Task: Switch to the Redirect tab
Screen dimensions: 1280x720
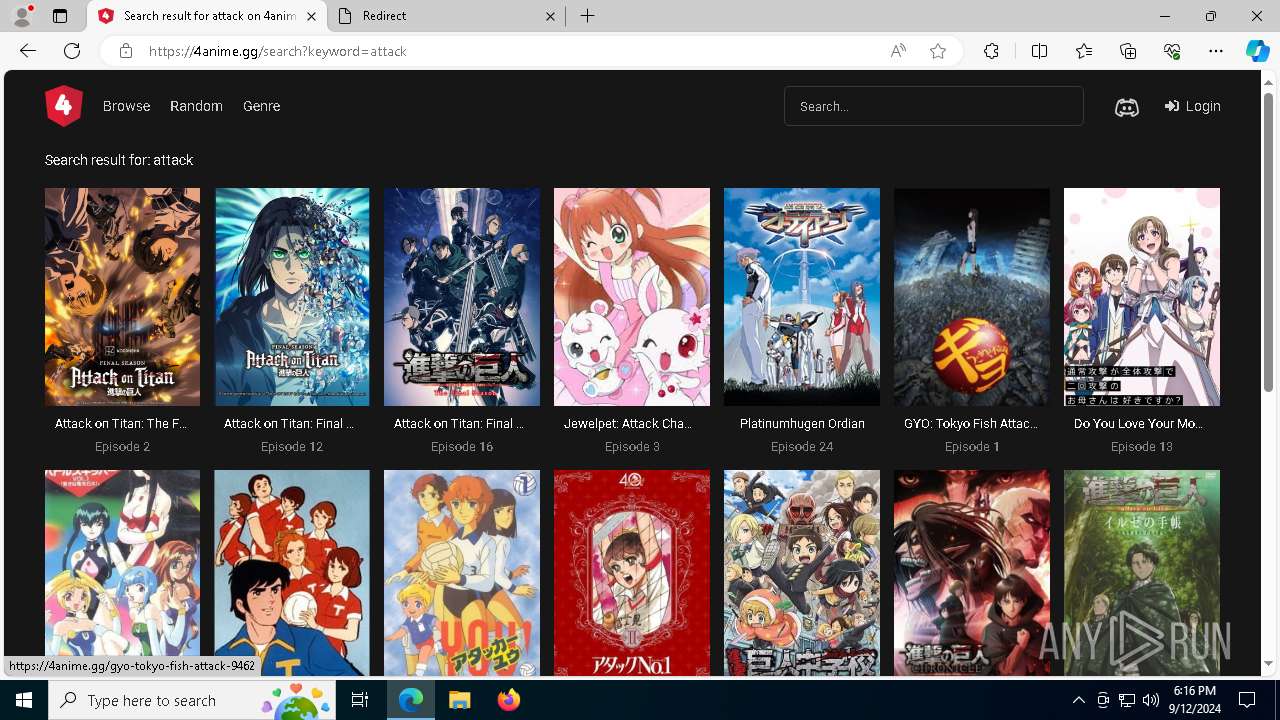Action: click(446, 16)
